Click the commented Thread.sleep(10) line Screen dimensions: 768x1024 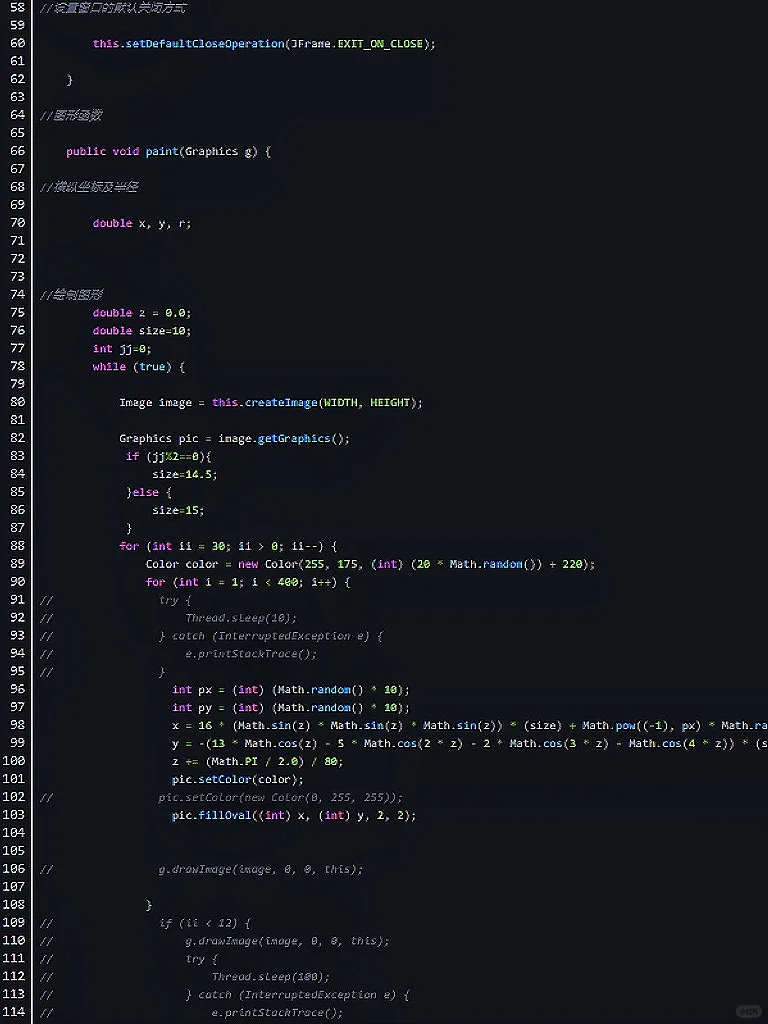coord(241,618)
